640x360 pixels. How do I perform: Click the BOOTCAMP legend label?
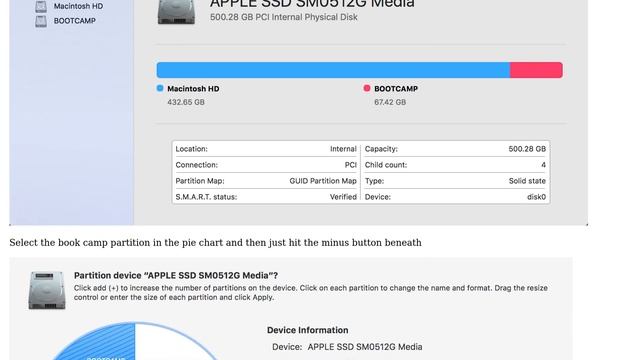tap(396, 89)
